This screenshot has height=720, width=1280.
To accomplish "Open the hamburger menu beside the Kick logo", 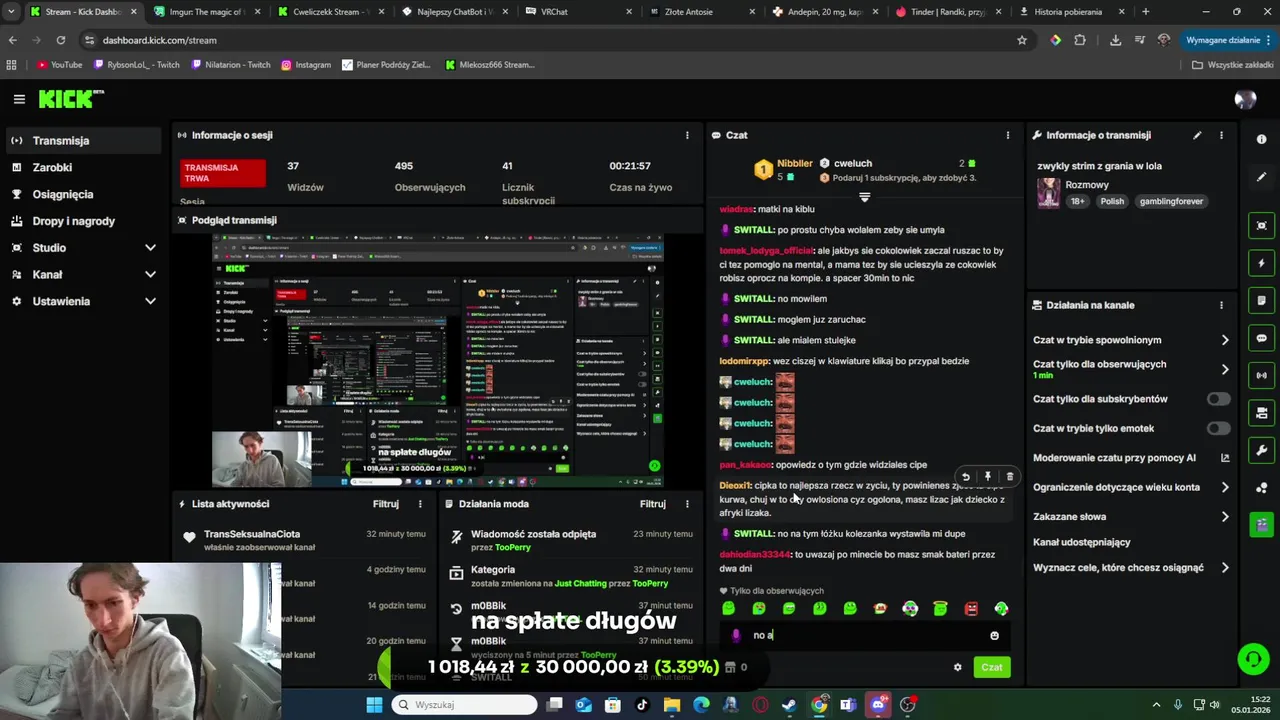I will [19, 99].
